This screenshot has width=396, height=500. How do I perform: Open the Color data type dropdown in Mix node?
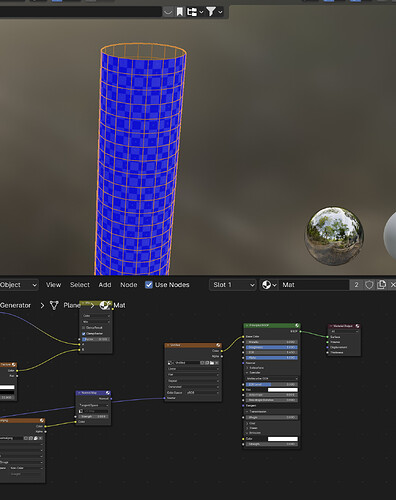point(96,316)
